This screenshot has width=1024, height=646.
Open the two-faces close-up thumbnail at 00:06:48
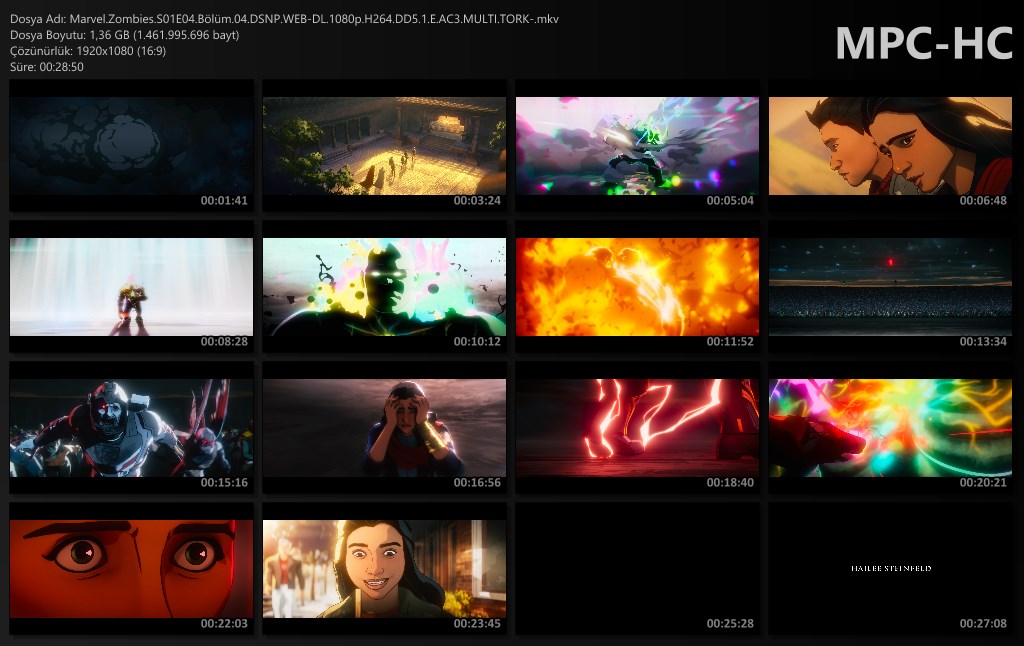pyautogui.click(x=890, y=145)
